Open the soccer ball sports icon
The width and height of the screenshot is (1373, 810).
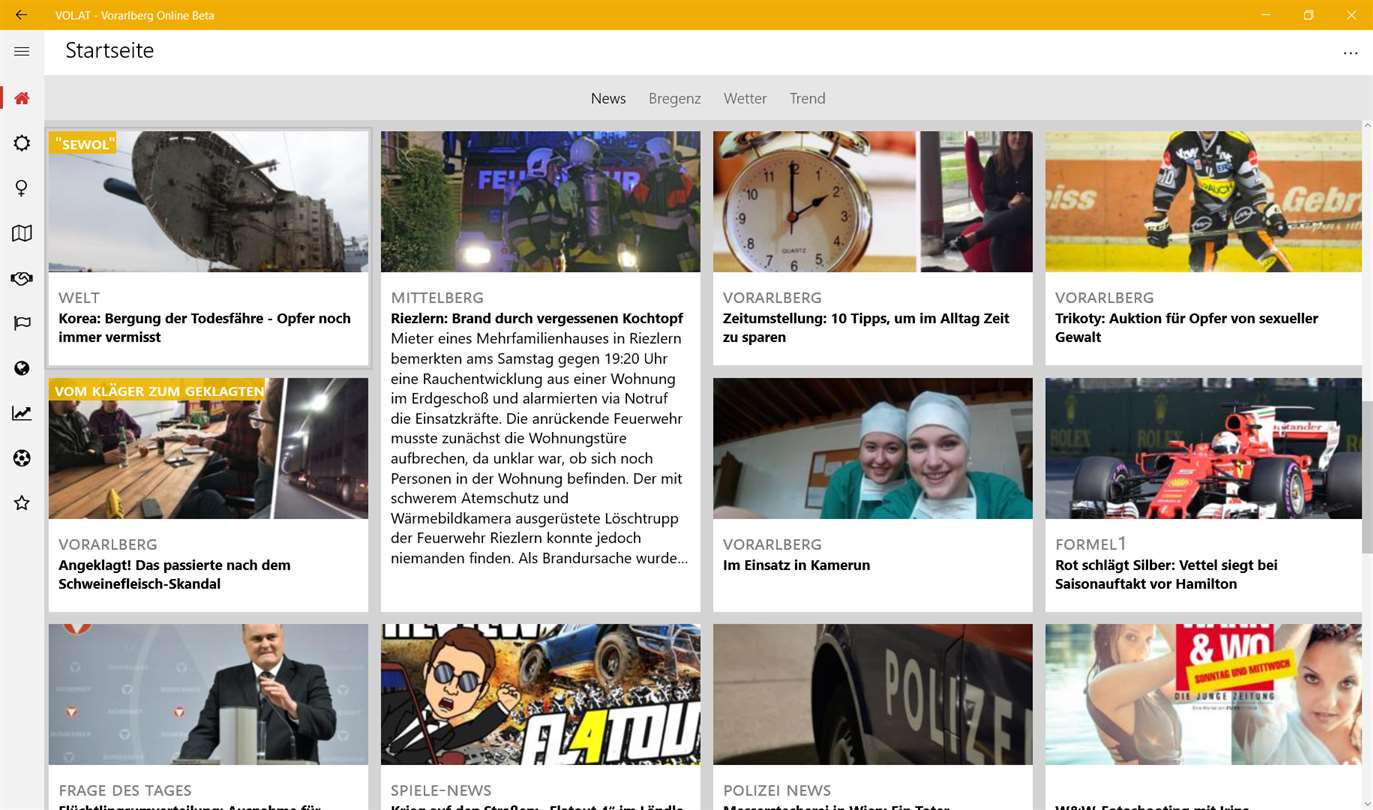(x=22, y=458)
